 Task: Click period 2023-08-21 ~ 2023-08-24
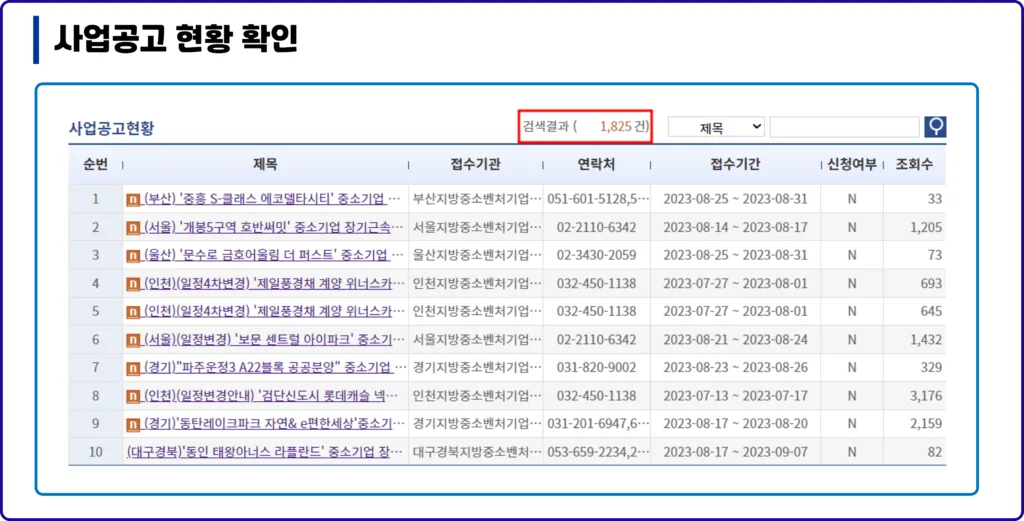pyautogui.click(x=735, y=339)
